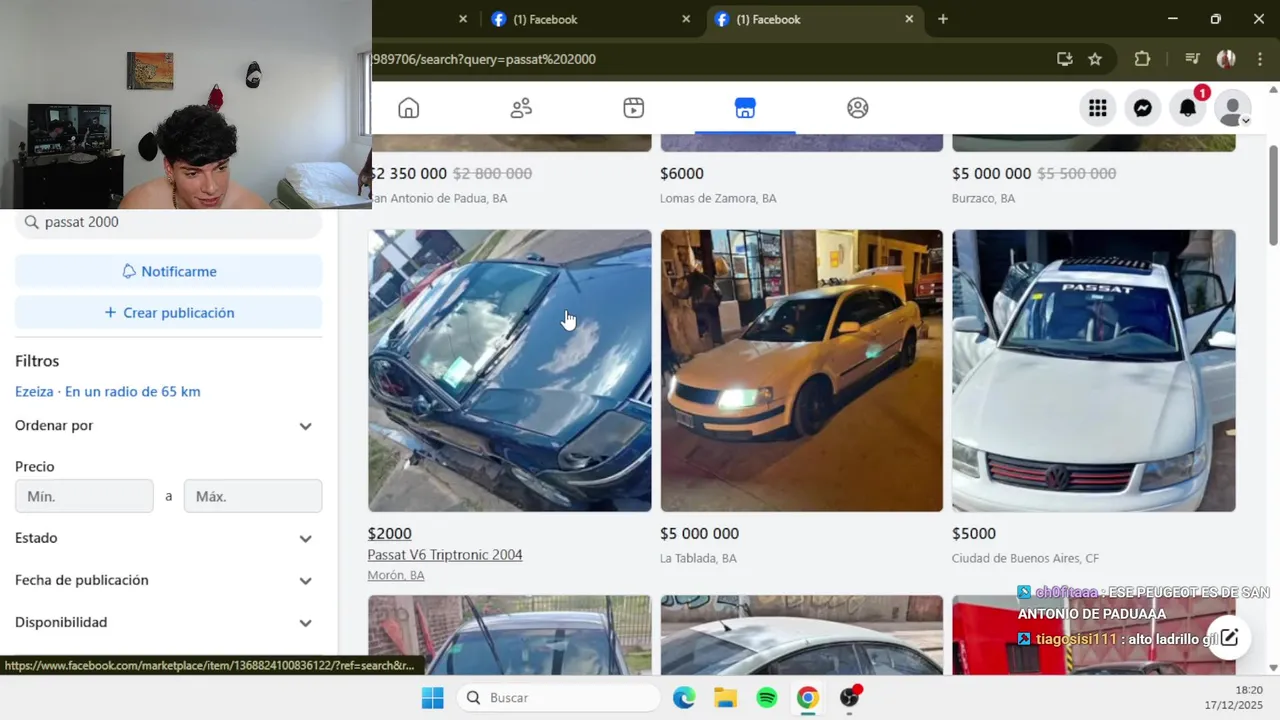Viewport: 1280px width, 720px height.
Task: Open Spotify from the taskbar
Action: (766, 697)
